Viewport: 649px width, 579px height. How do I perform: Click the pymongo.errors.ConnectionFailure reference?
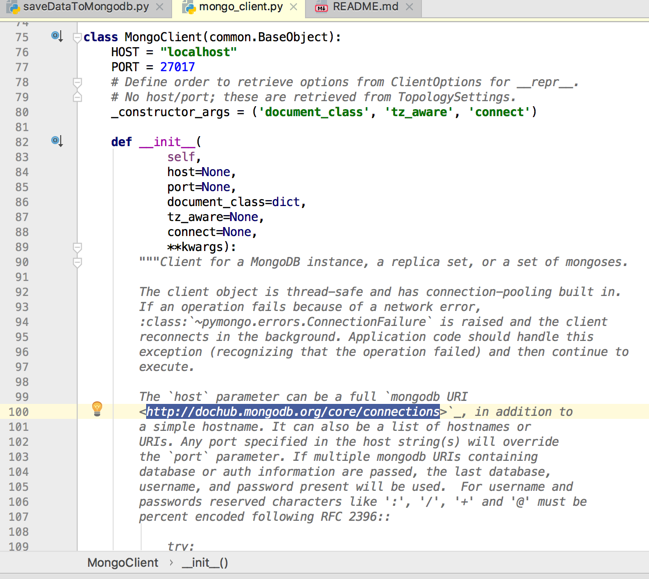[314, 322]
